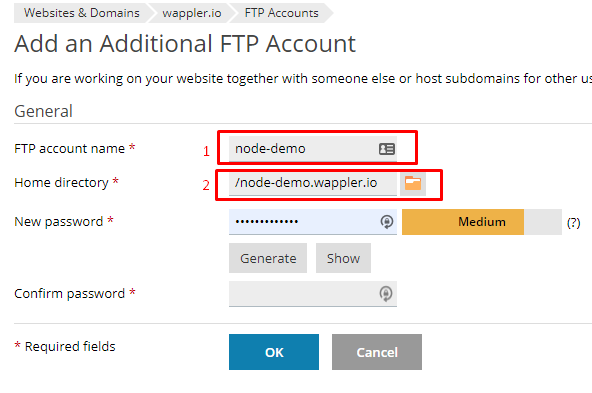Image resolution: width=592 pixels, height=393 pixels.
Task: Click into the Confirm password field
Action: tap(313, 294)
